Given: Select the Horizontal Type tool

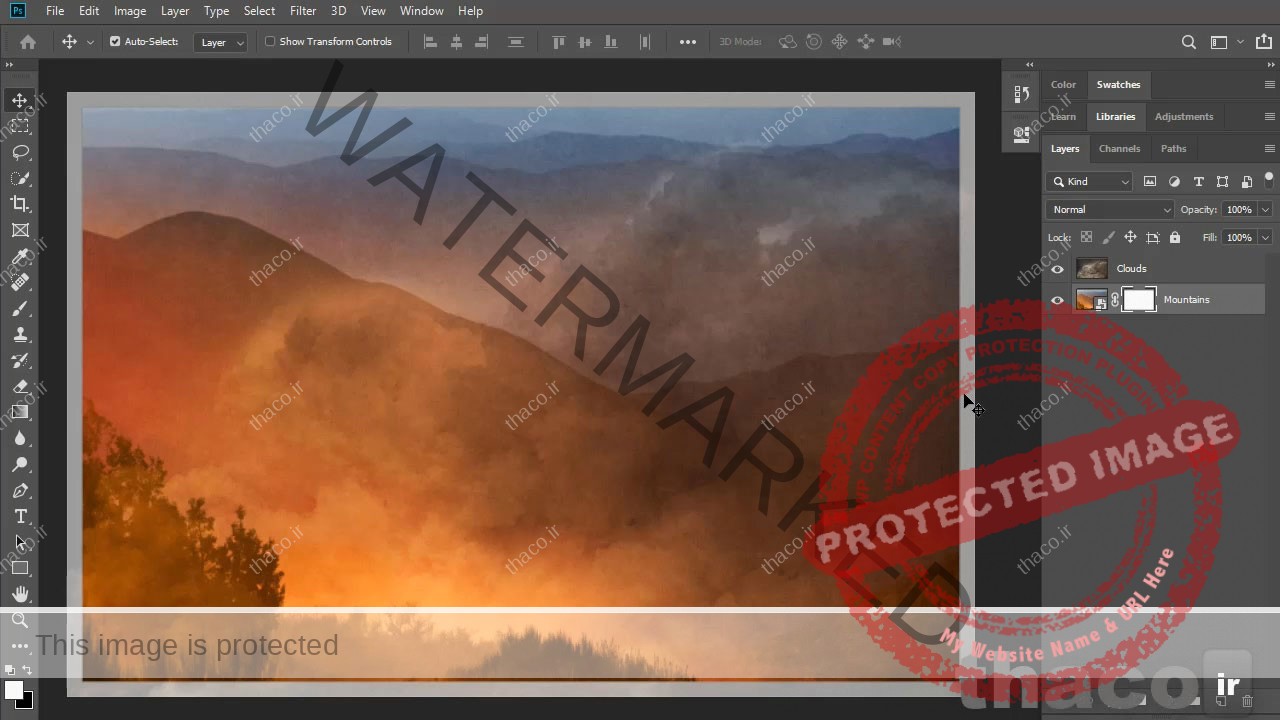Looking at the screenshot, I should (20, 517).
